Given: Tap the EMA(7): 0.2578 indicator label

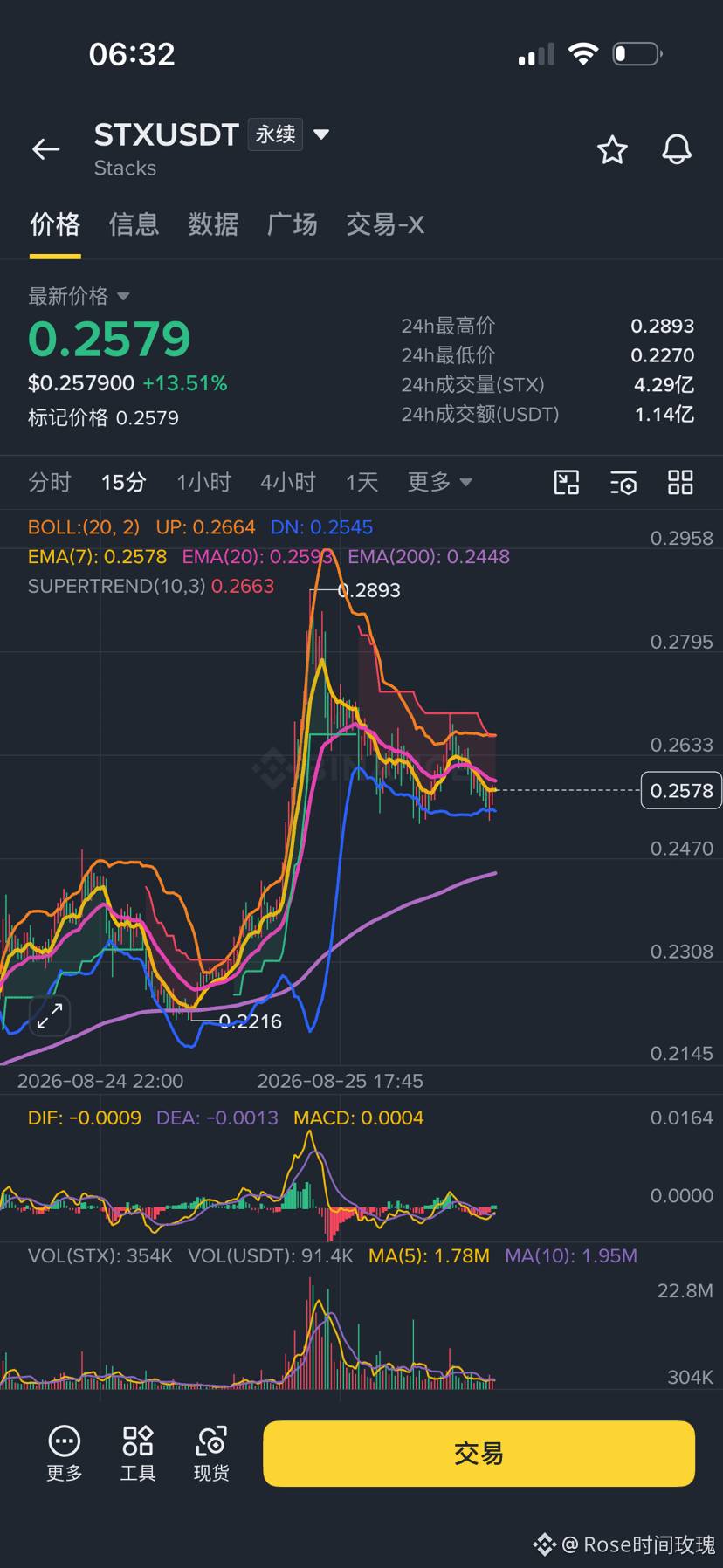Looking at the screenshot, I should [97, 557].
